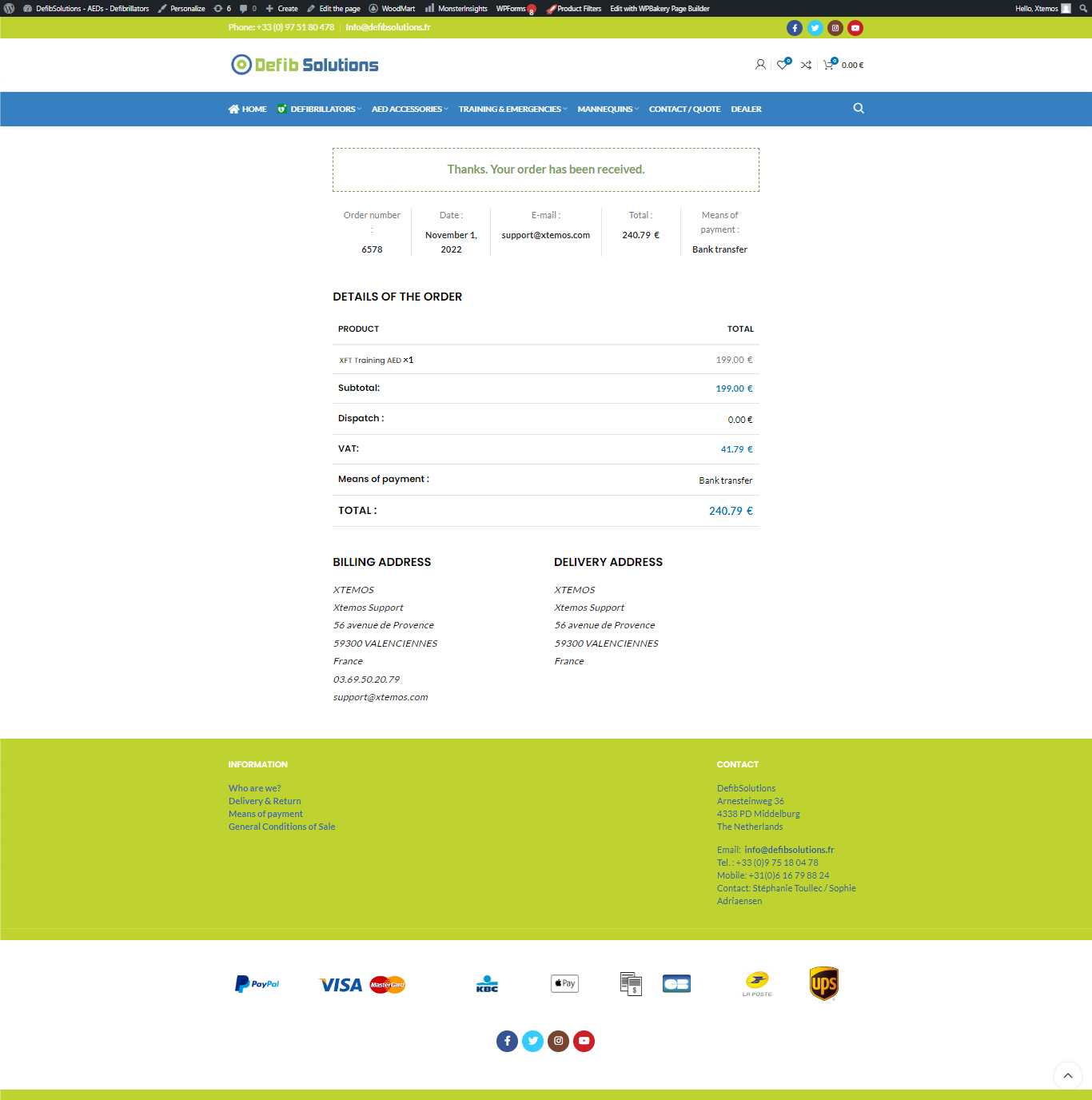Click the VISA payment logo
This screenshot has width=1092, height=1100.
click(x=341, y=985)
